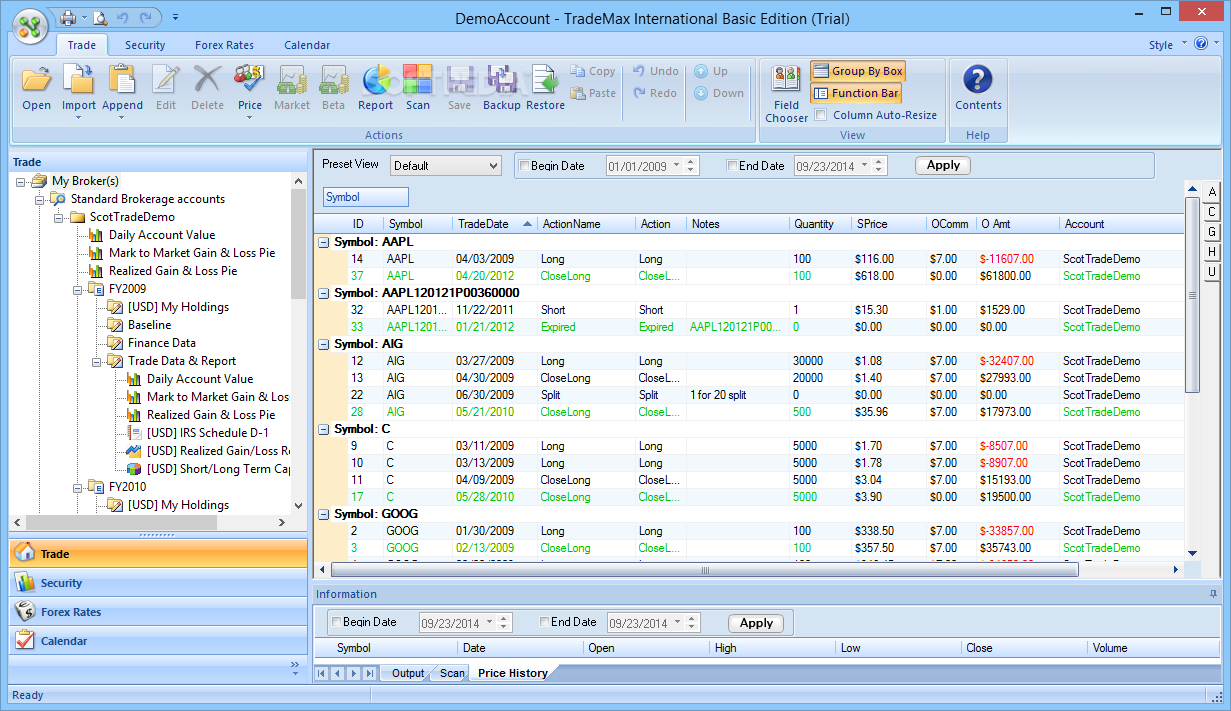
Task: Open Forex Rates in navigation pane
Action: click(x=159, y=612)
